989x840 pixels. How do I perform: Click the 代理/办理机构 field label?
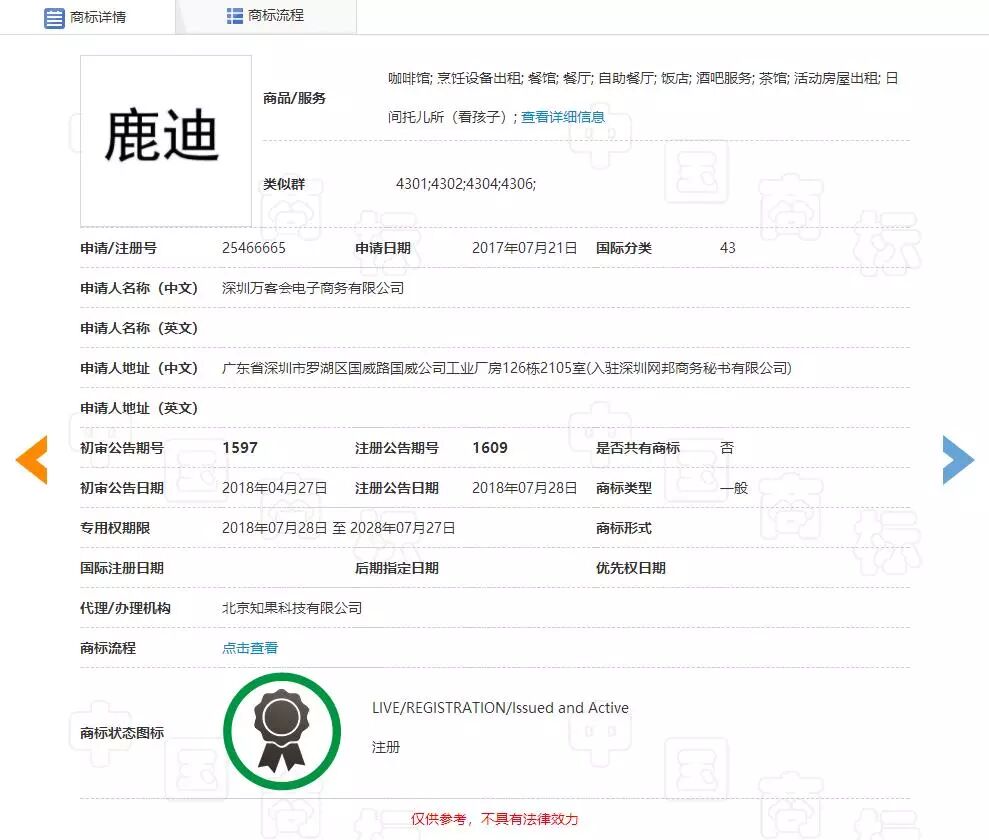[x=125, y=608]
